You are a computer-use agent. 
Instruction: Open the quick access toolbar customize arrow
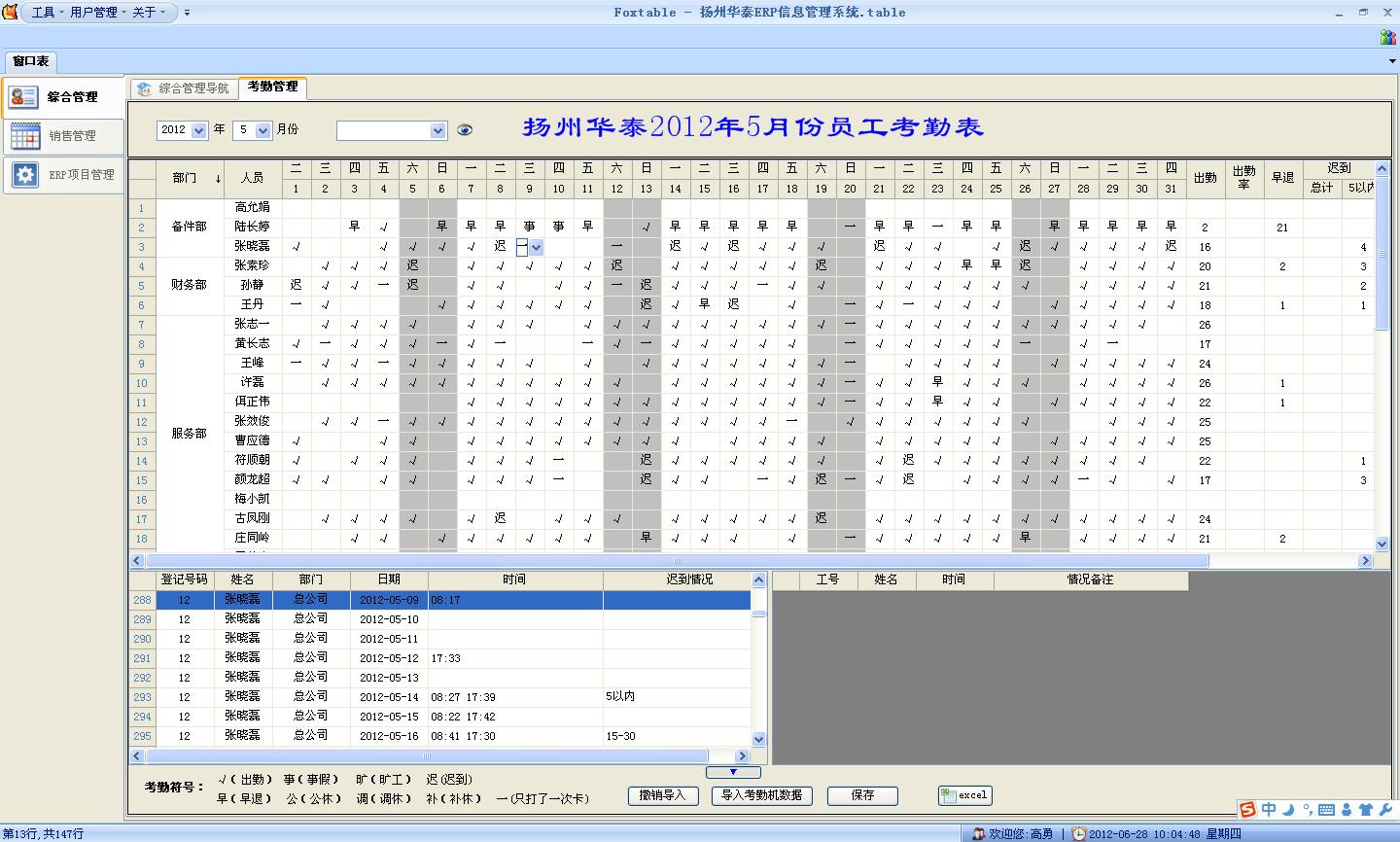click(188, 13)
